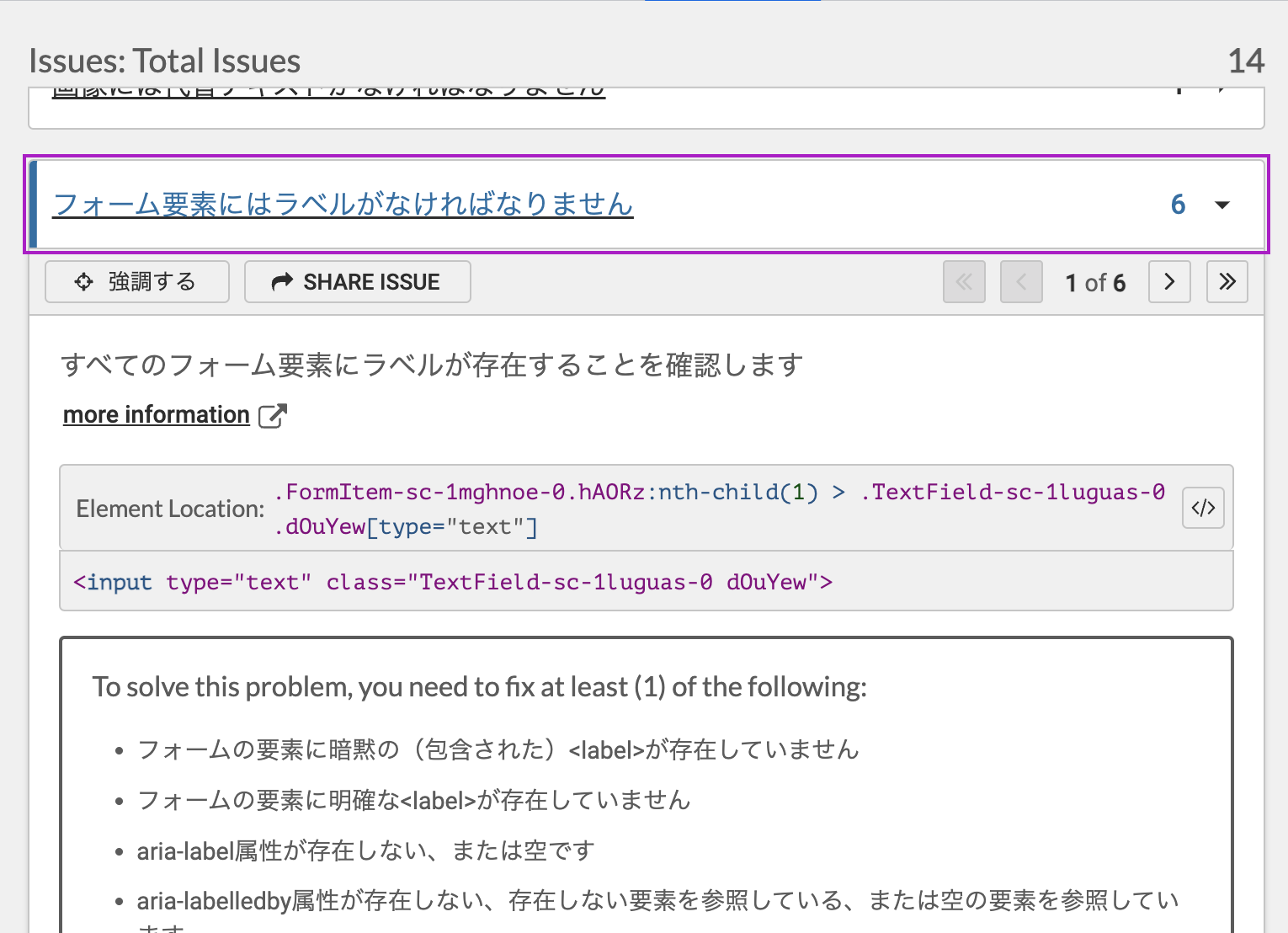1288x933 pixels.
Task: Click the Element Location CSS selector text
Action: pos(720,509)
